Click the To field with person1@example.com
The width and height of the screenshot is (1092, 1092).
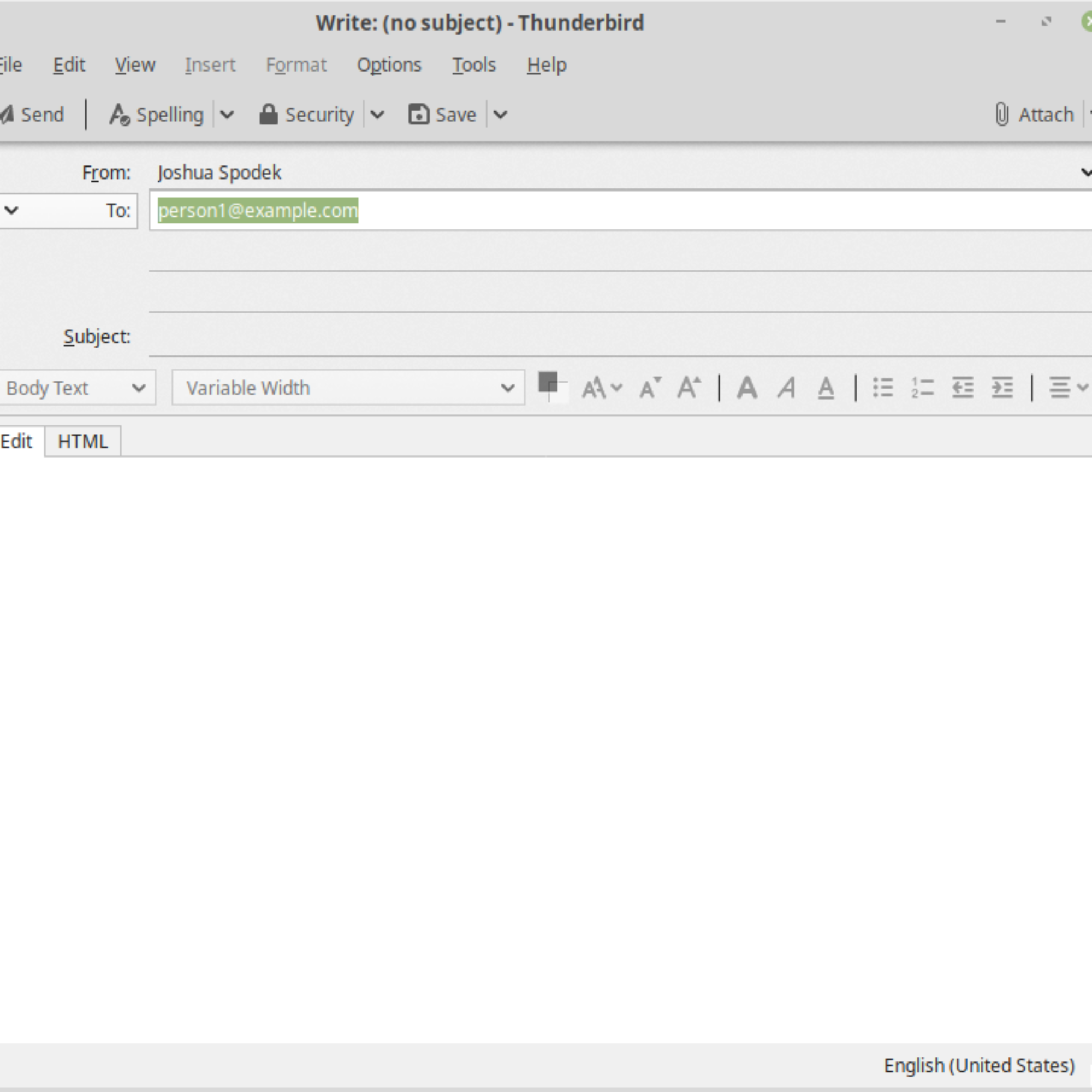621,210
